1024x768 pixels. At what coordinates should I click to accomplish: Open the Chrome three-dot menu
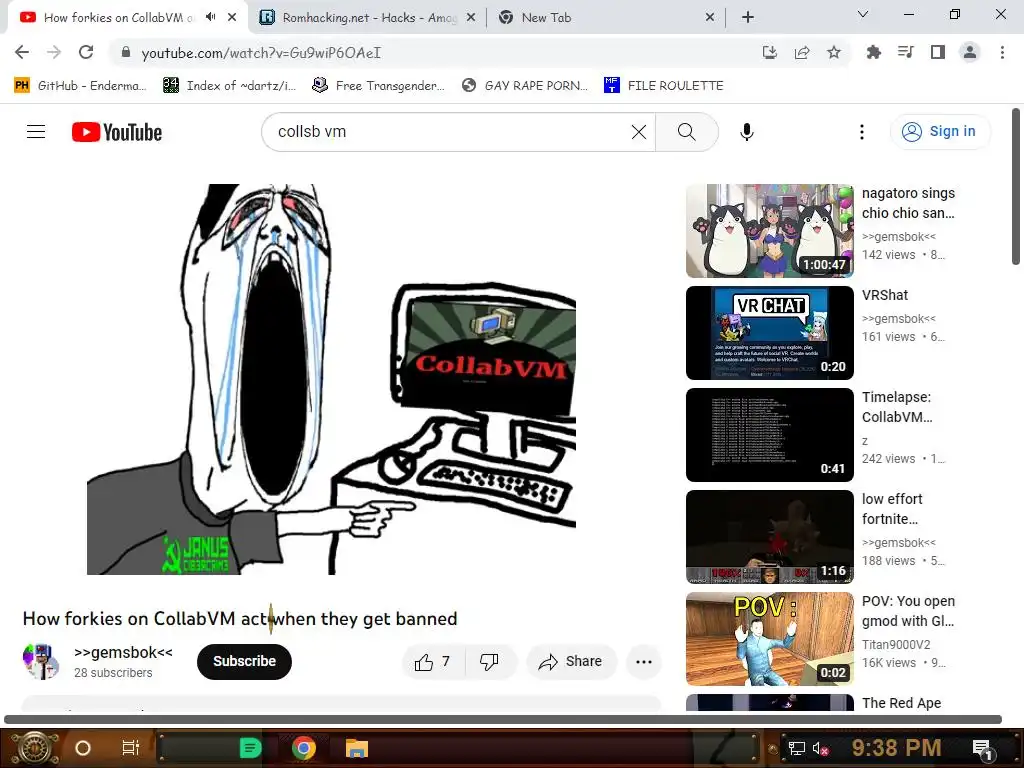(x=1002, y=52)
